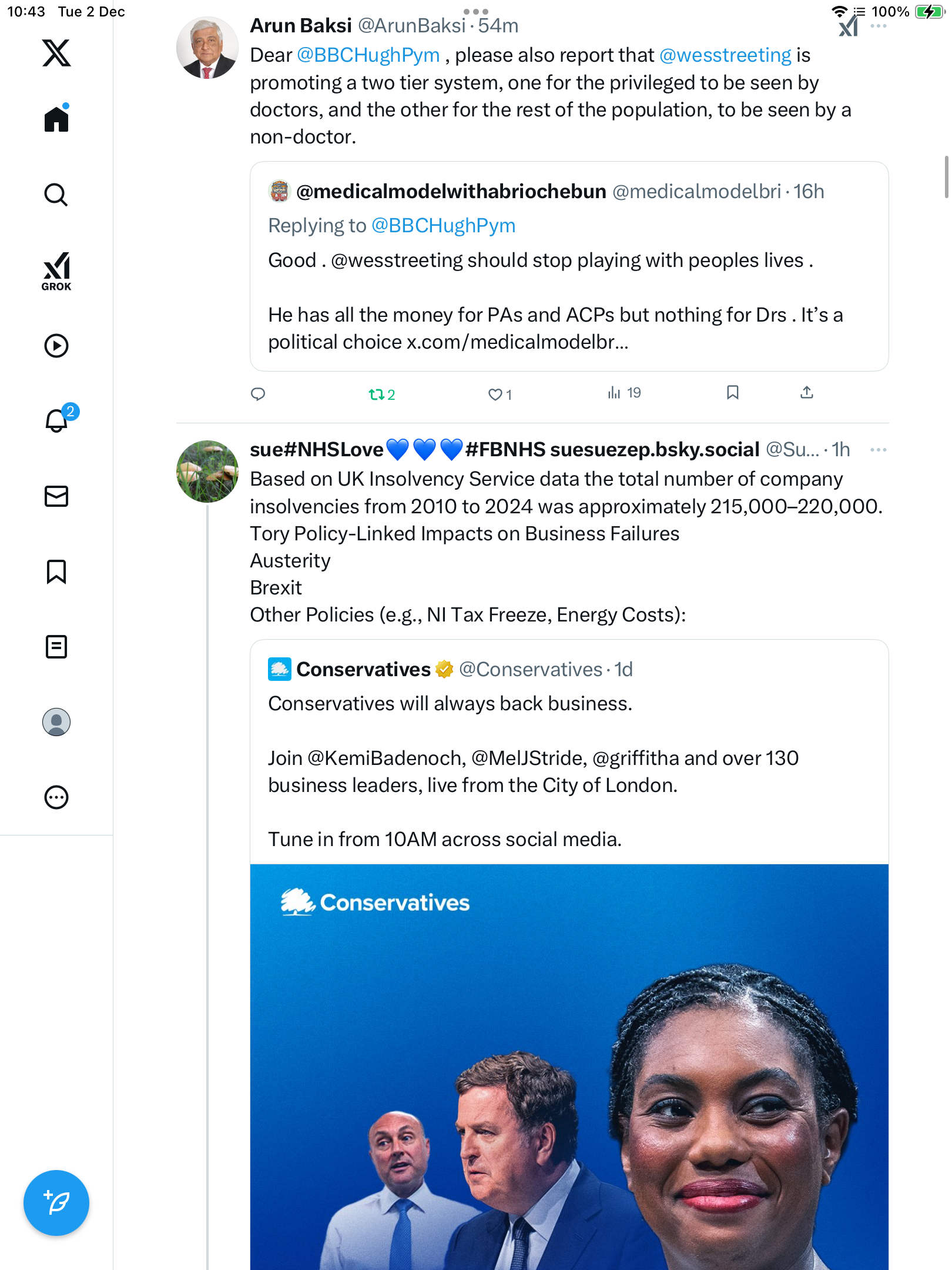
Task: Open Lists icon in sidebar
Action: [x=56, y=647]
